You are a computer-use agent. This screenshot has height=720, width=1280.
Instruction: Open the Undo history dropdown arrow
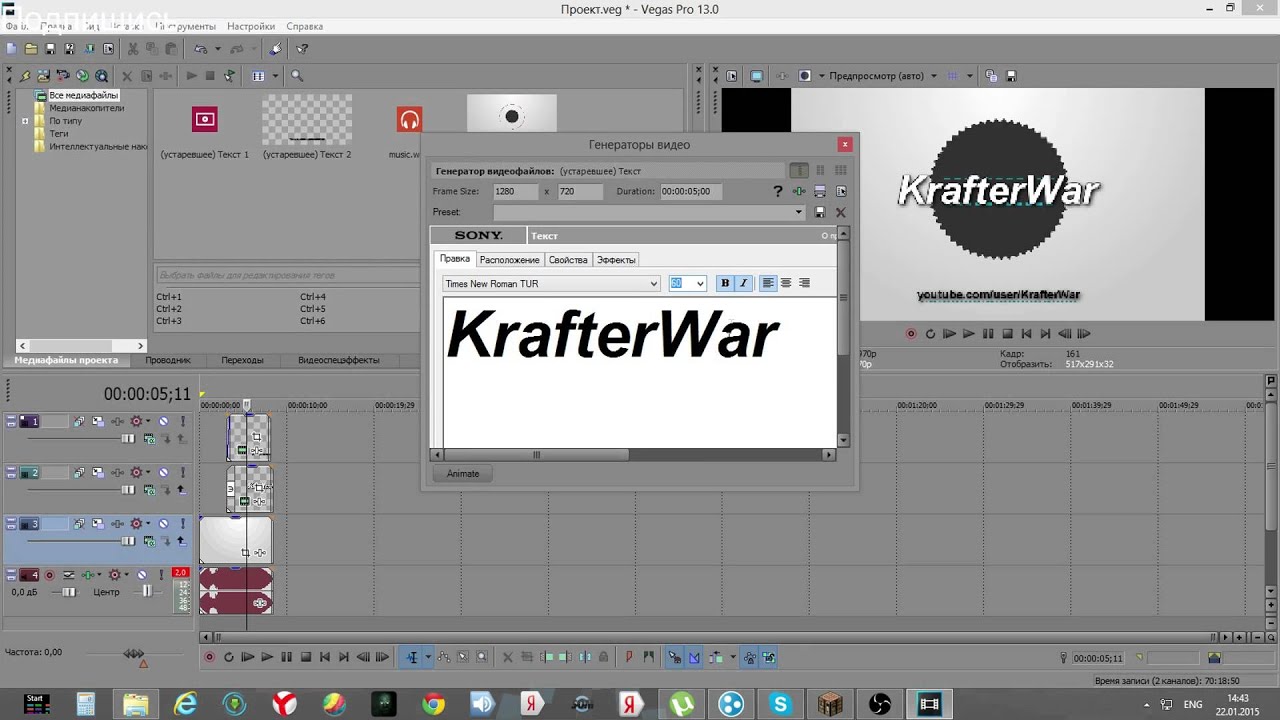(217, 48)
